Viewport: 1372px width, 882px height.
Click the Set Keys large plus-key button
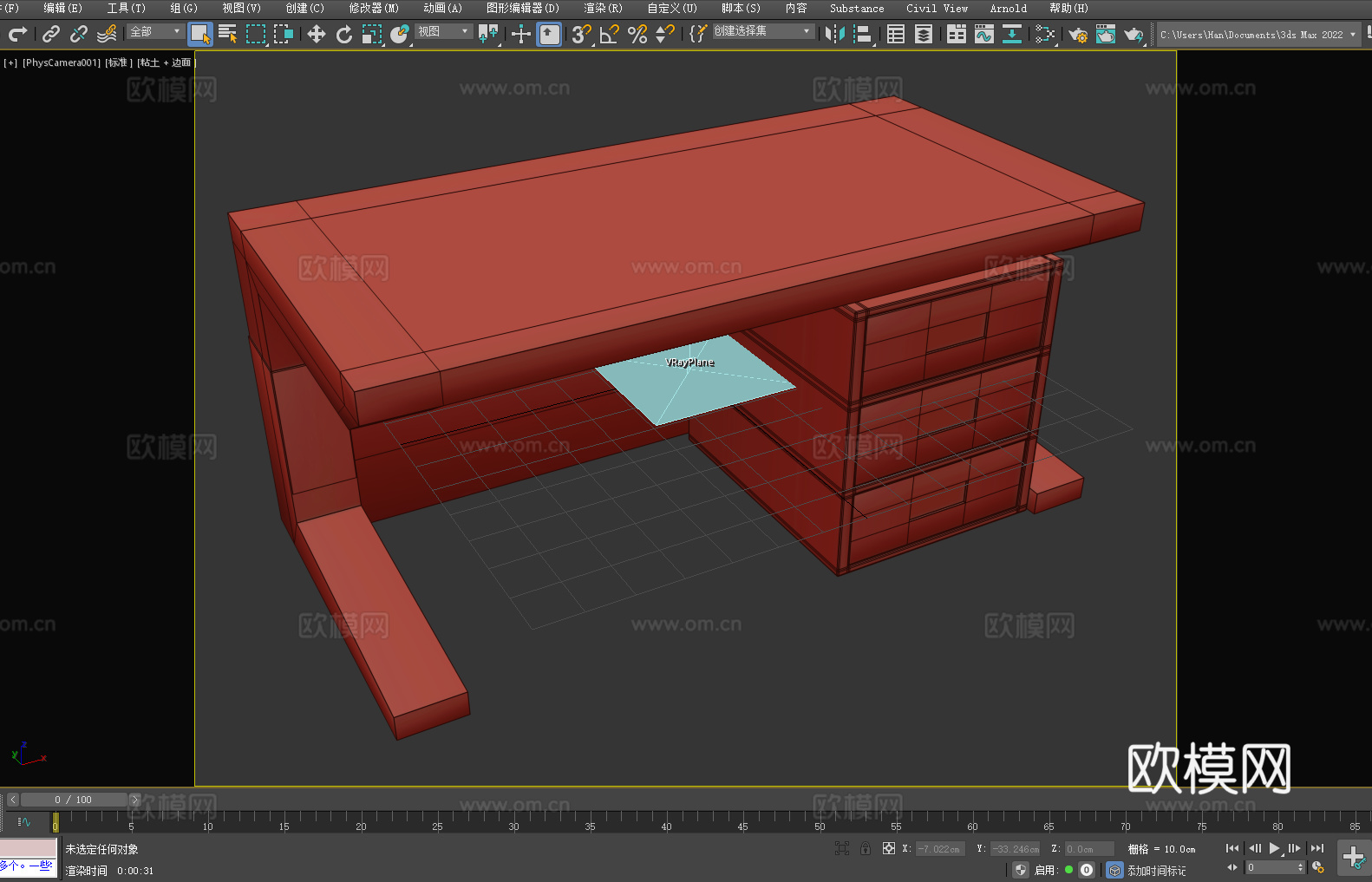coord(1354,858)
